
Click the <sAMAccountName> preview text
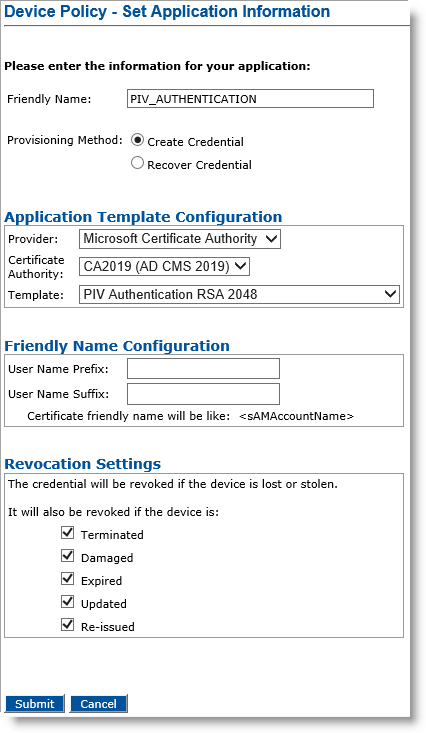pyautogui.click(x=296, y=416)
